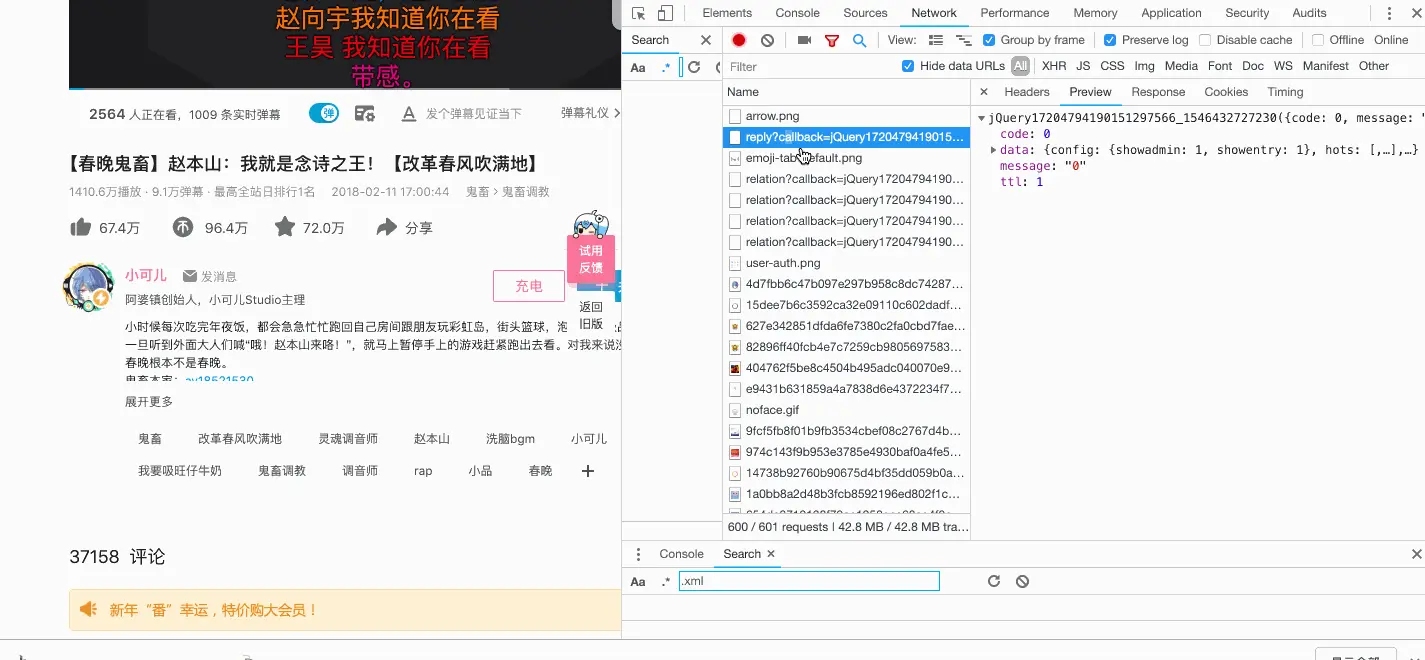1425x660 pixels.
Task: Click the thumbs-up like icon
Action: click(x=81, y=228)
